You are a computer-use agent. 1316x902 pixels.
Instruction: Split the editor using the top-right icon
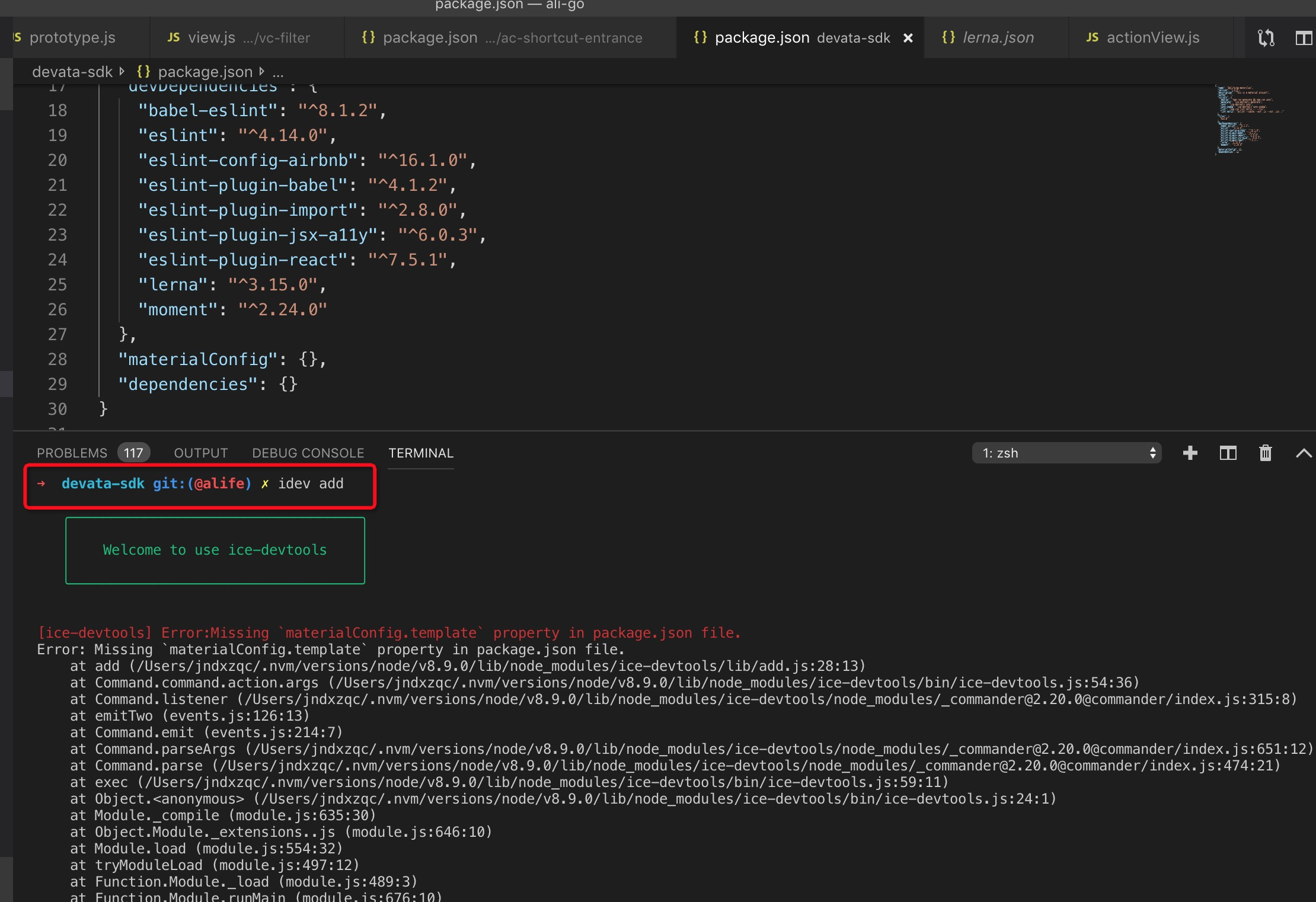(1305, 37)
